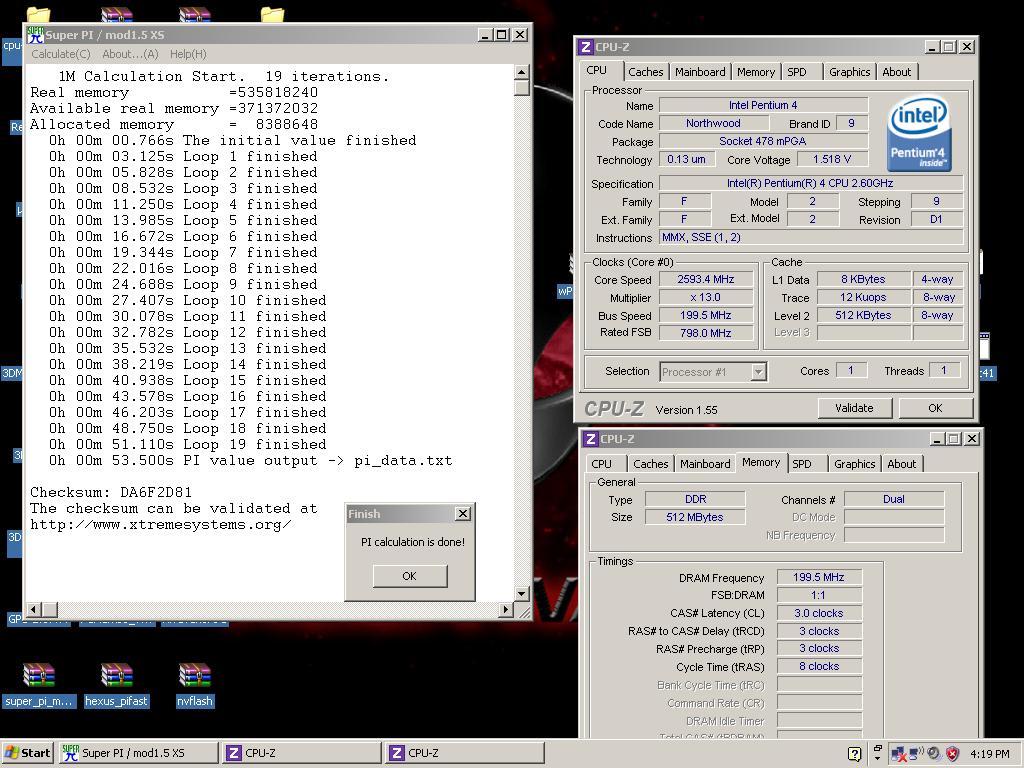This screenshot has width=1024, height=768.
Task: Click the help question mark tray icon
Action: click(854, 754)
